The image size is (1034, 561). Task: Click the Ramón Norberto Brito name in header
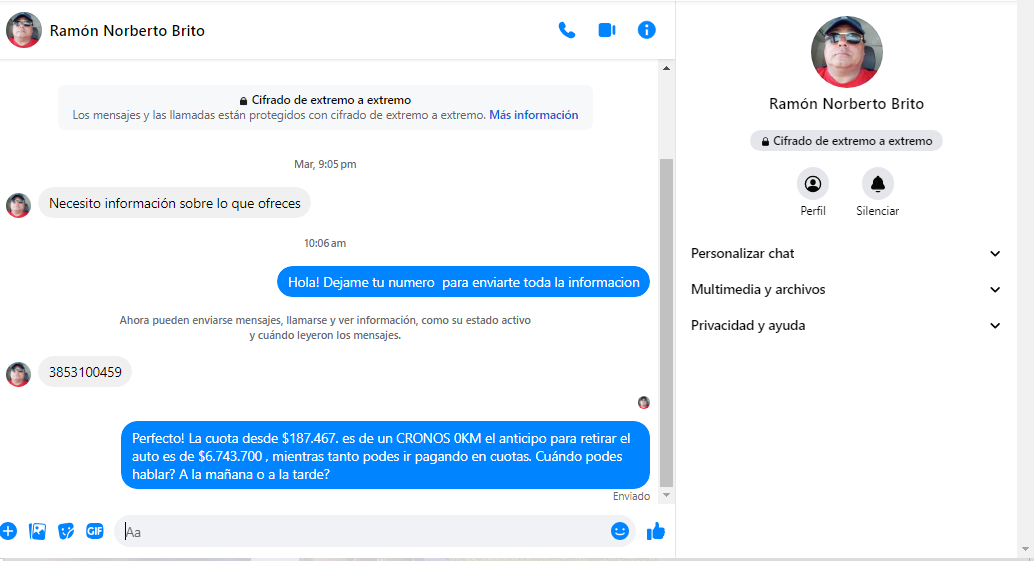tap(127, 31)
